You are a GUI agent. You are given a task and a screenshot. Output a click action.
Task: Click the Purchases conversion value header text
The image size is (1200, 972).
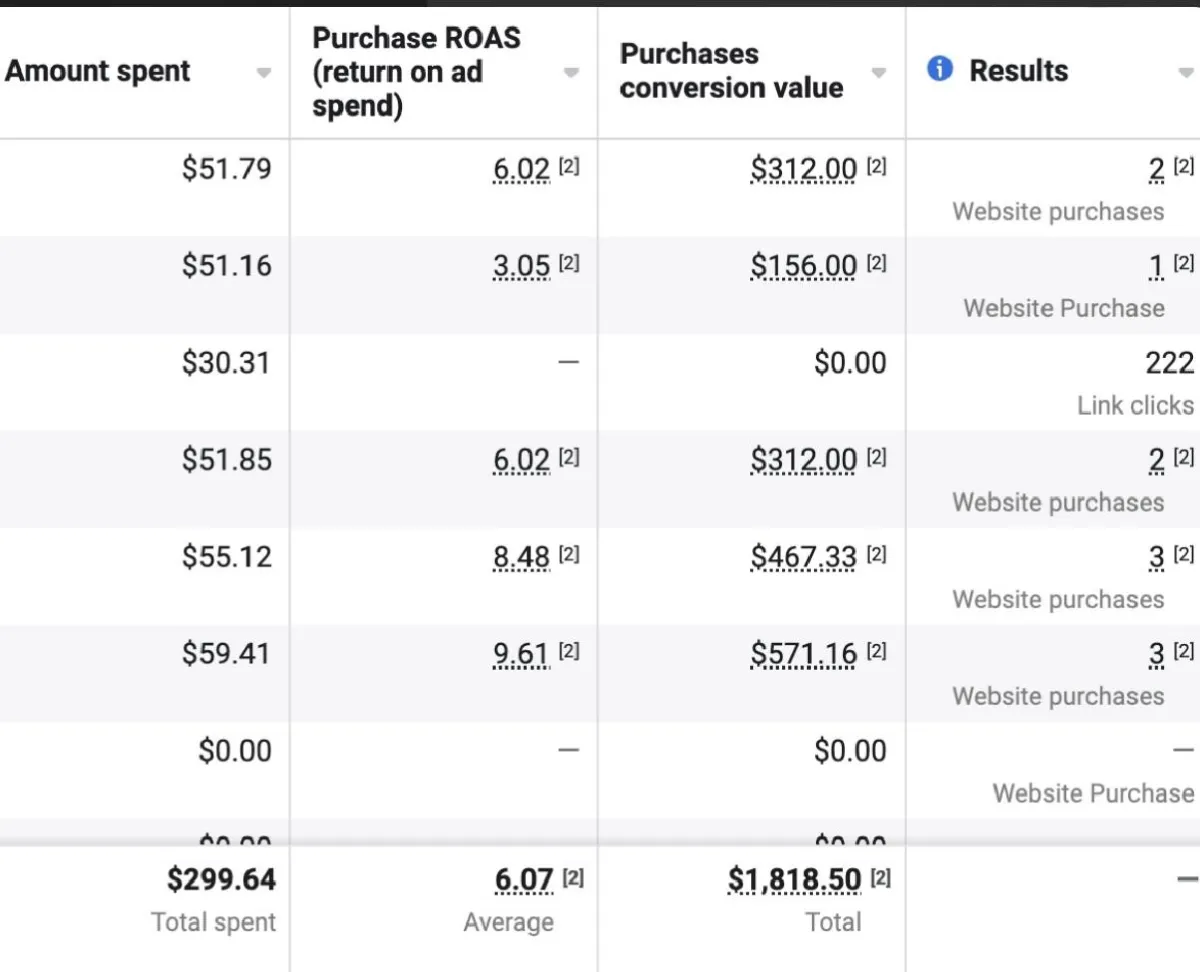[x=731, y=71]
